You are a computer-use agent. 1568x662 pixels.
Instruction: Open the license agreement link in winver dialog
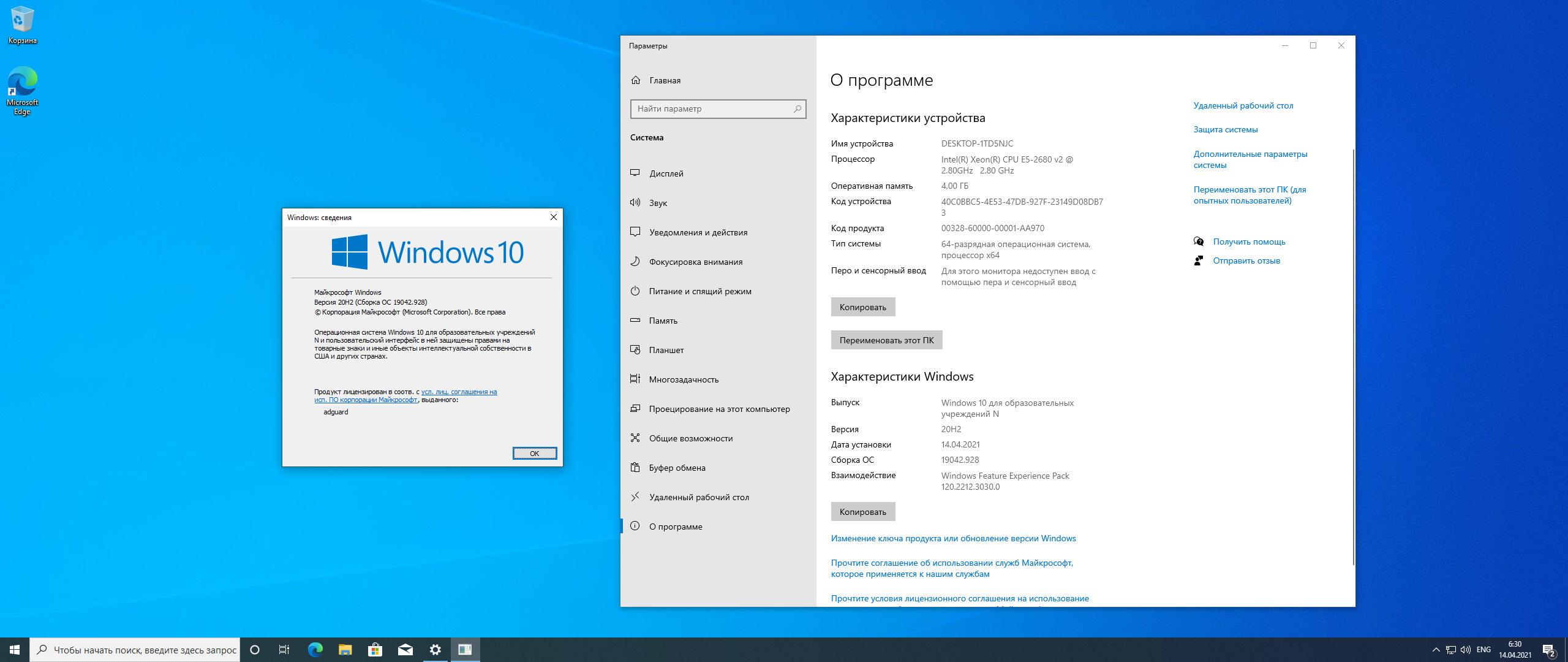coord(405,396)
